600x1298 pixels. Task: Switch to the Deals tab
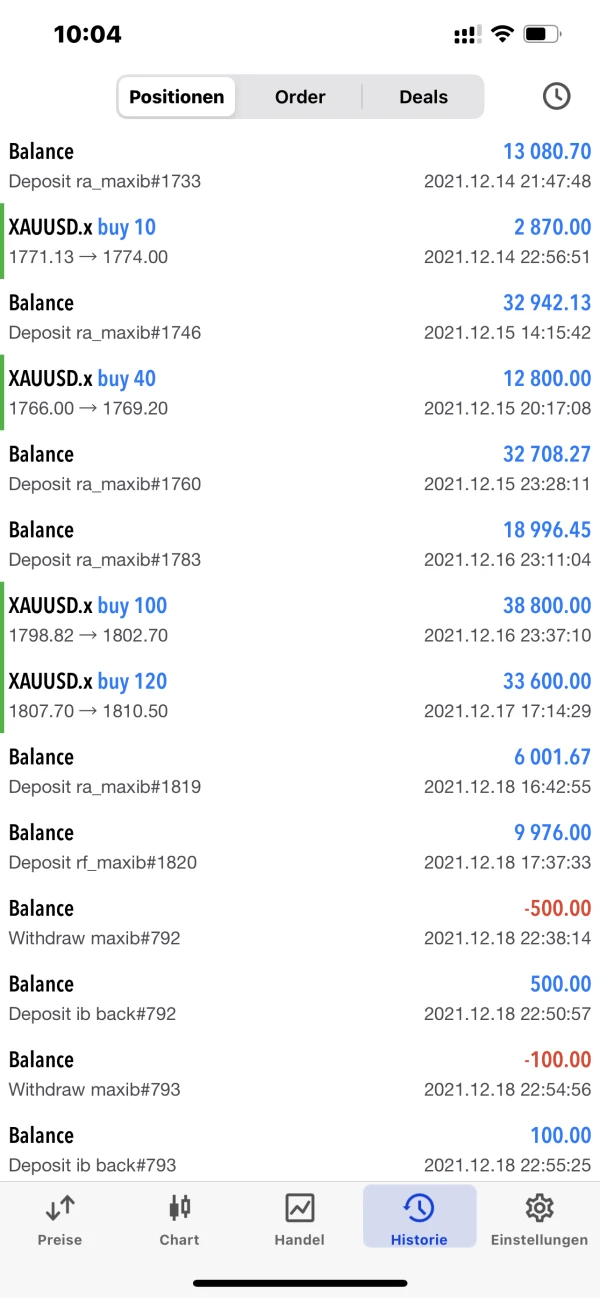pos(423,97)
